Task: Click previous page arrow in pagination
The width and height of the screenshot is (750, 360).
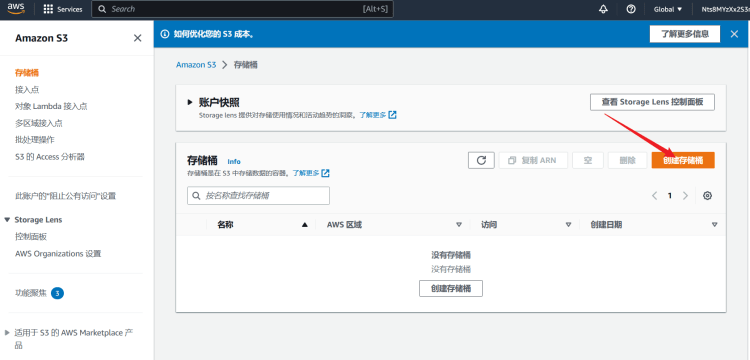Action: (x=654, y=196)
